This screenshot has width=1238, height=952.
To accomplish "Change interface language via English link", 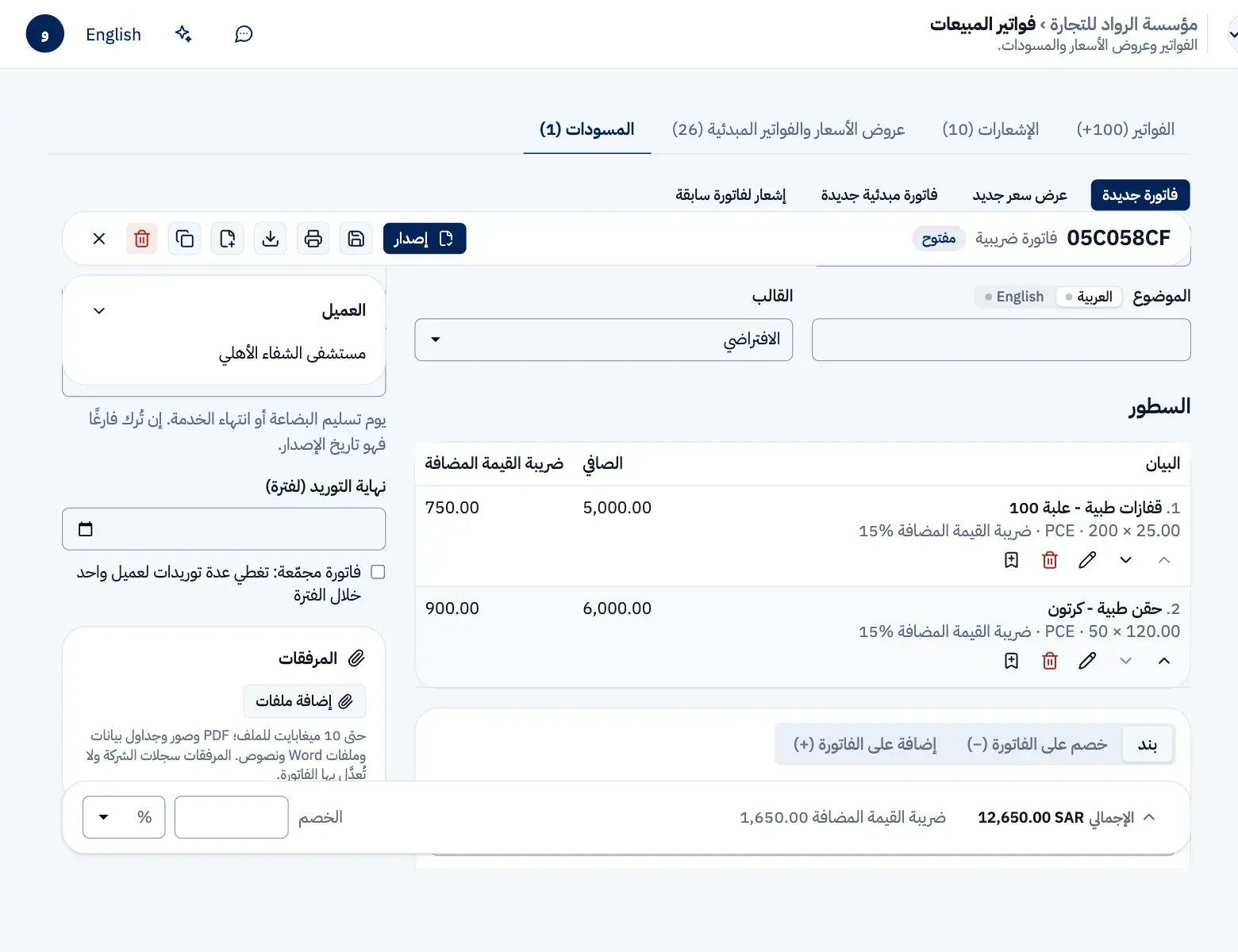I will click(113, 34).
